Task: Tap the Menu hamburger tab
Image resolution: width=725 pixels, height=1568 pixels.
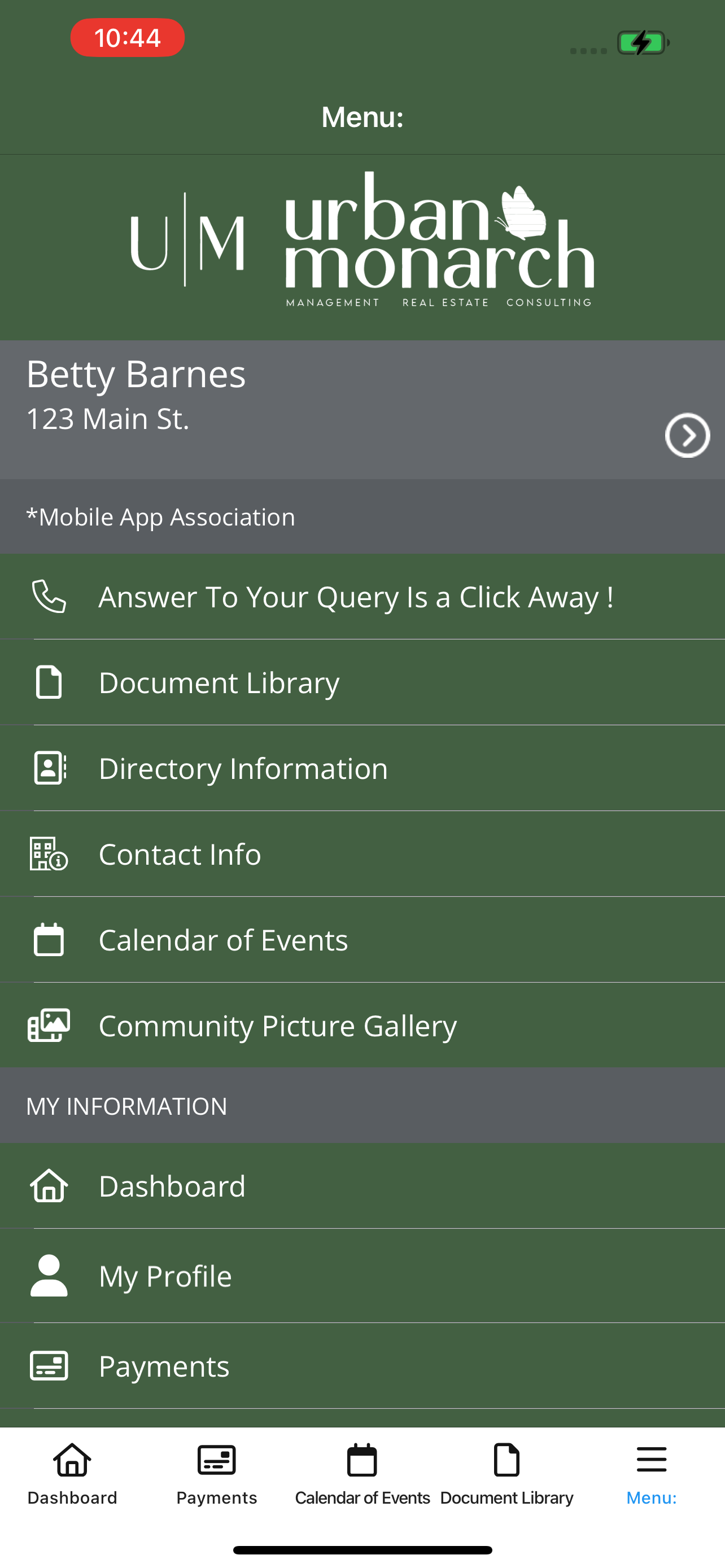Action: click(652, 1473)
